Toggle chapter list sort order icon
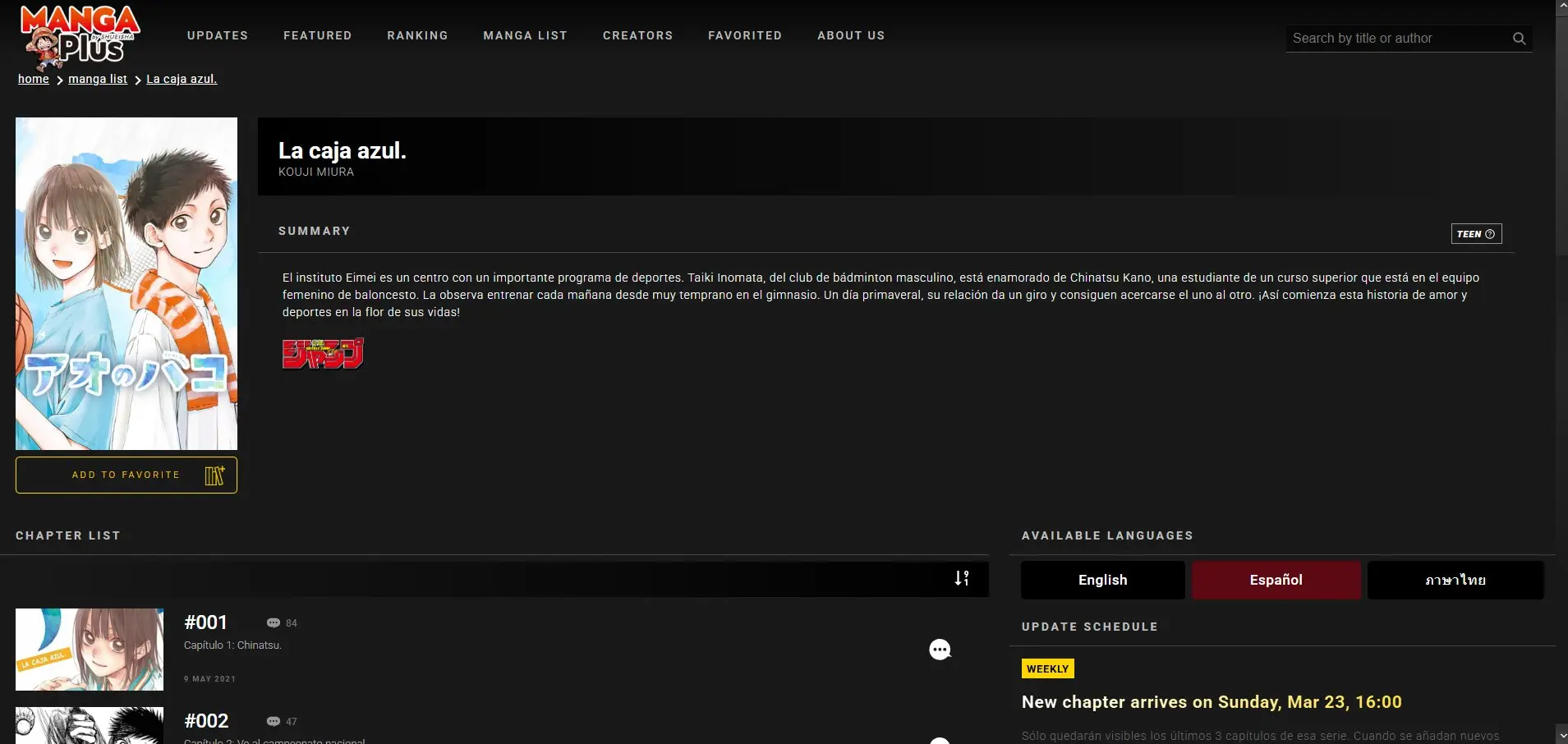The width and height of the screenshot is (1568, 744). point(962,578)
